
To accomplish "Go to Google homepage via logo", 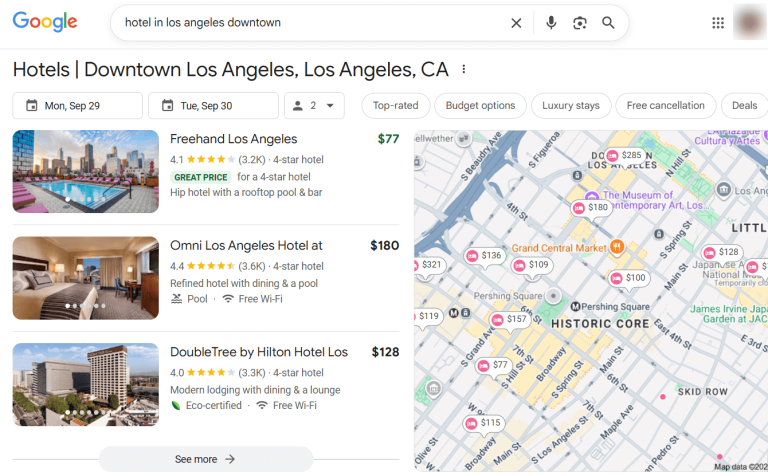I will pyautogui.click(x=45, y=22).
